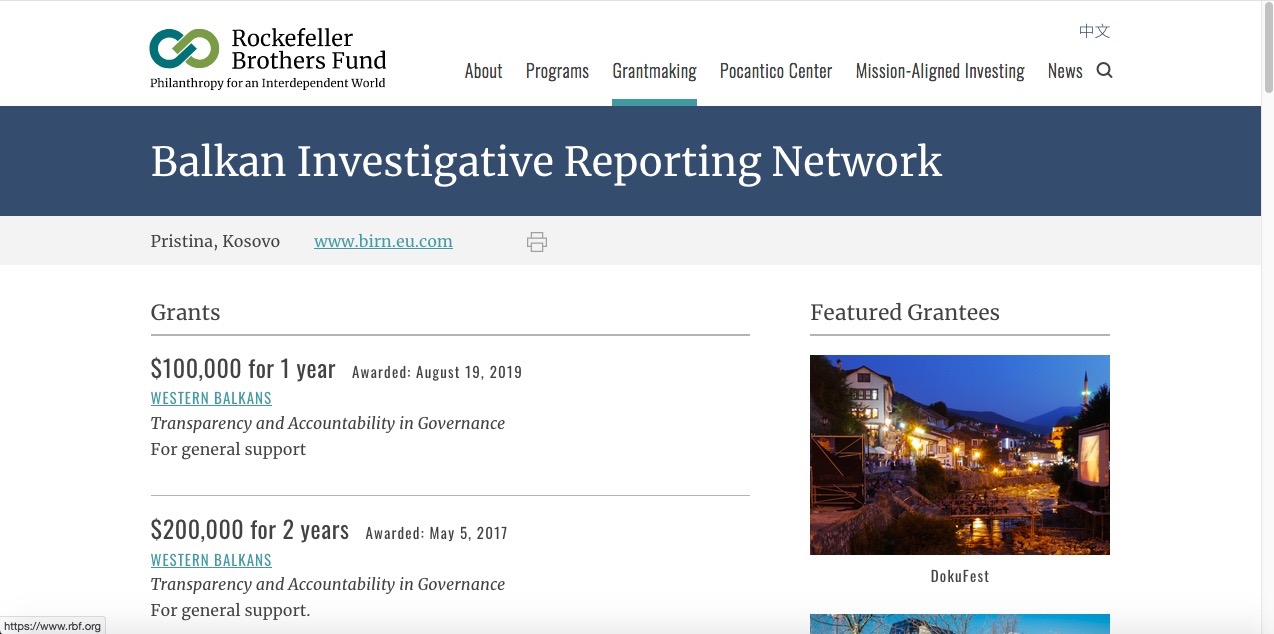The image size is (1274, 634).
Task: Select the partially visible second featured grantee image
Action: point(959,624)
